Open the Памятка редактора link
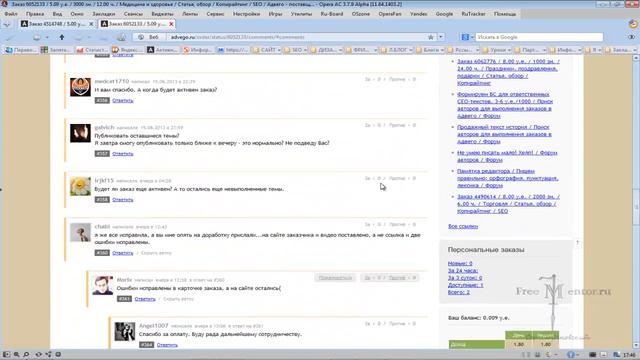Screen dimensions: 640x360 point(507,178)
